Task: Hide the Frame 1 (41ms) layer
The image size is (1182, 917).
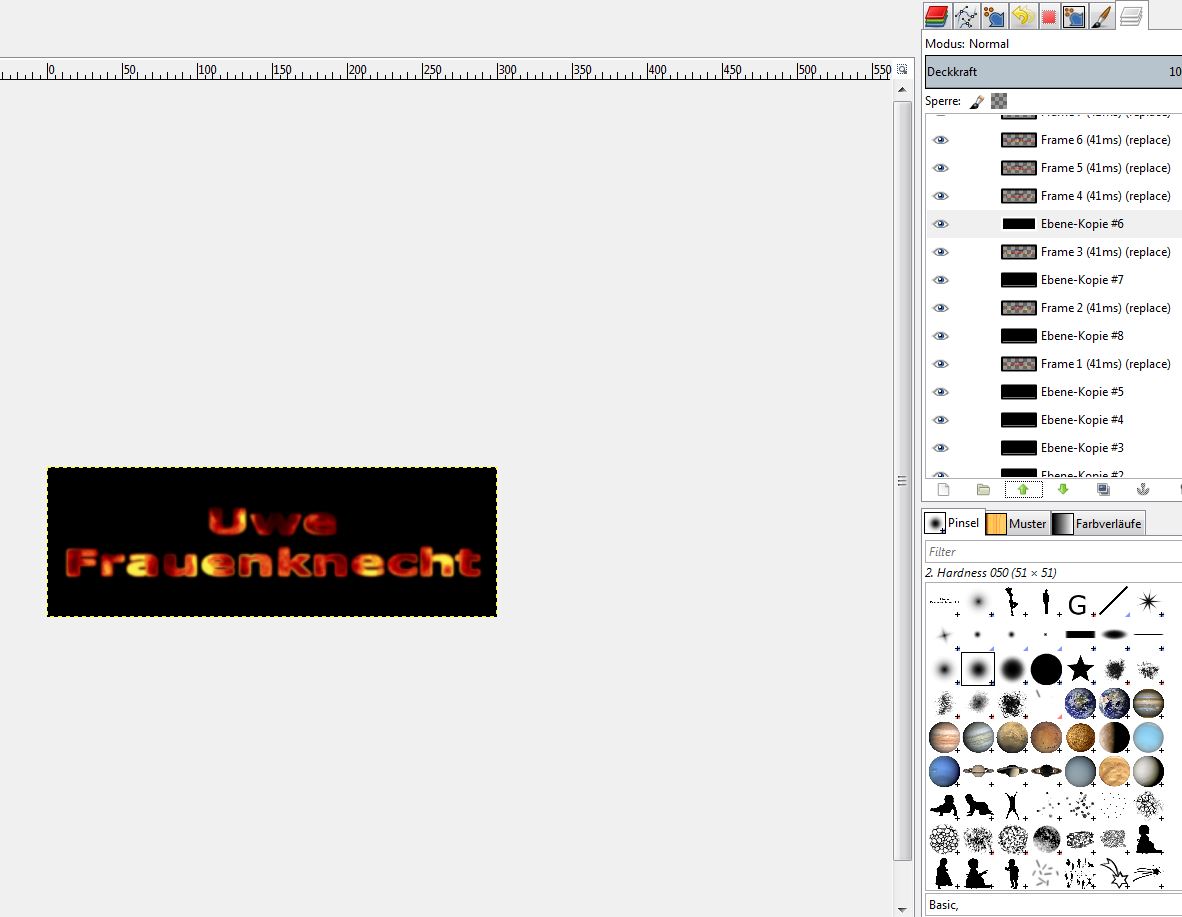Action: click(940, 364)
